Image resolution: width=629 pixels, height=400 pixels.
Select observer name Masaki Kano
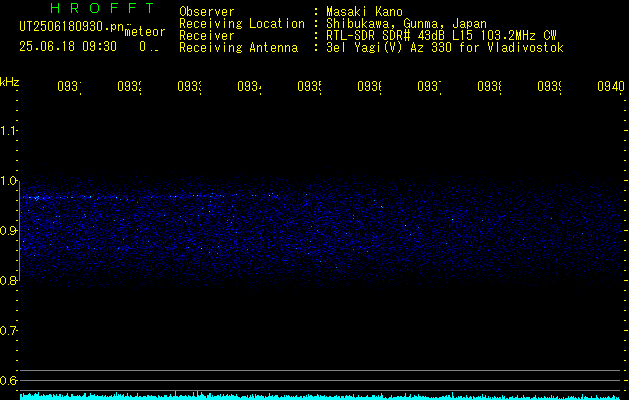pyautogui.click(x=364, y=12)
